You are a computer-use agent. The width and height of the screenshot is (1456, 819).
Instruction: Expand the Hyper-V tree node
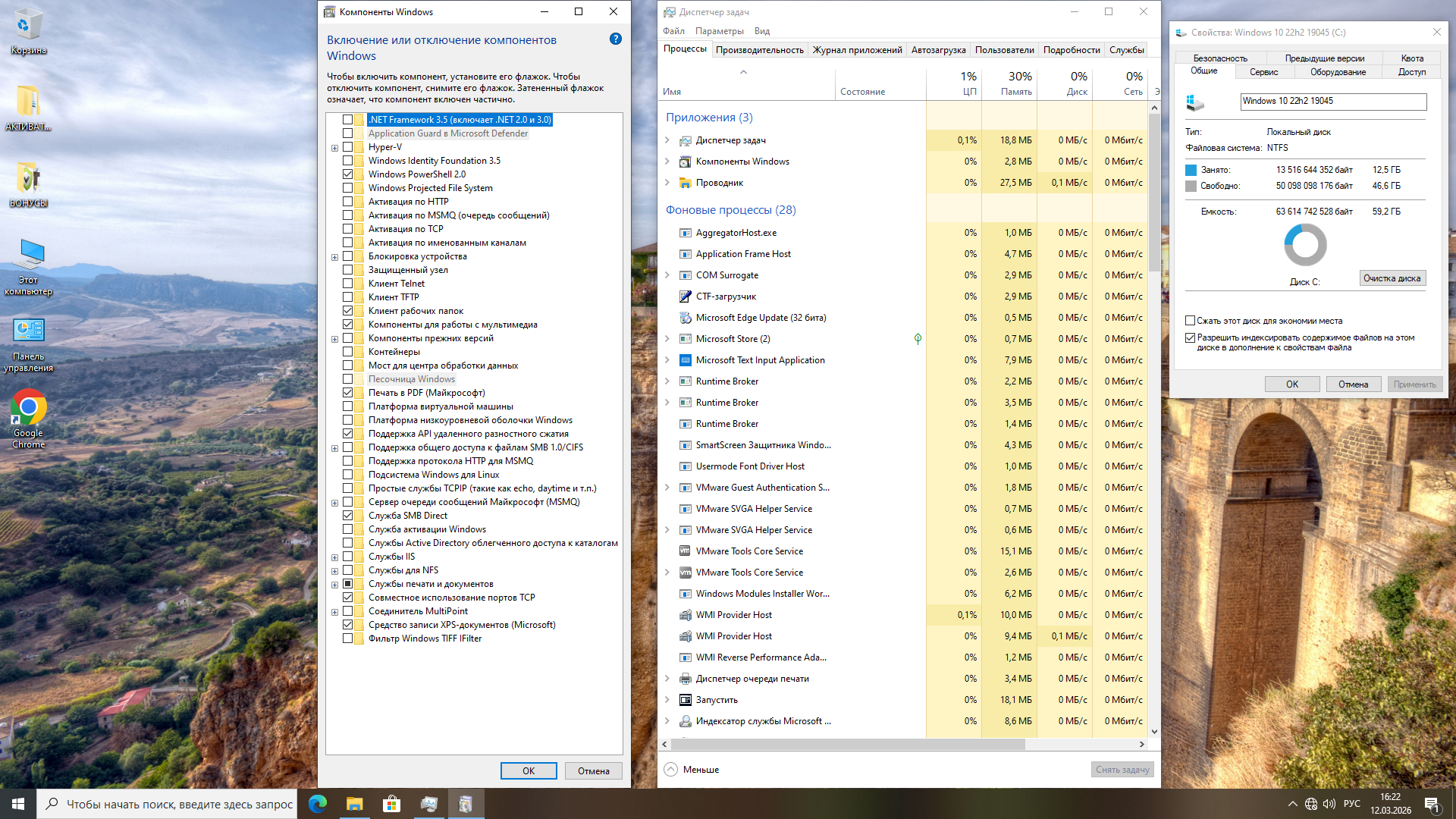tap(334, 148)
